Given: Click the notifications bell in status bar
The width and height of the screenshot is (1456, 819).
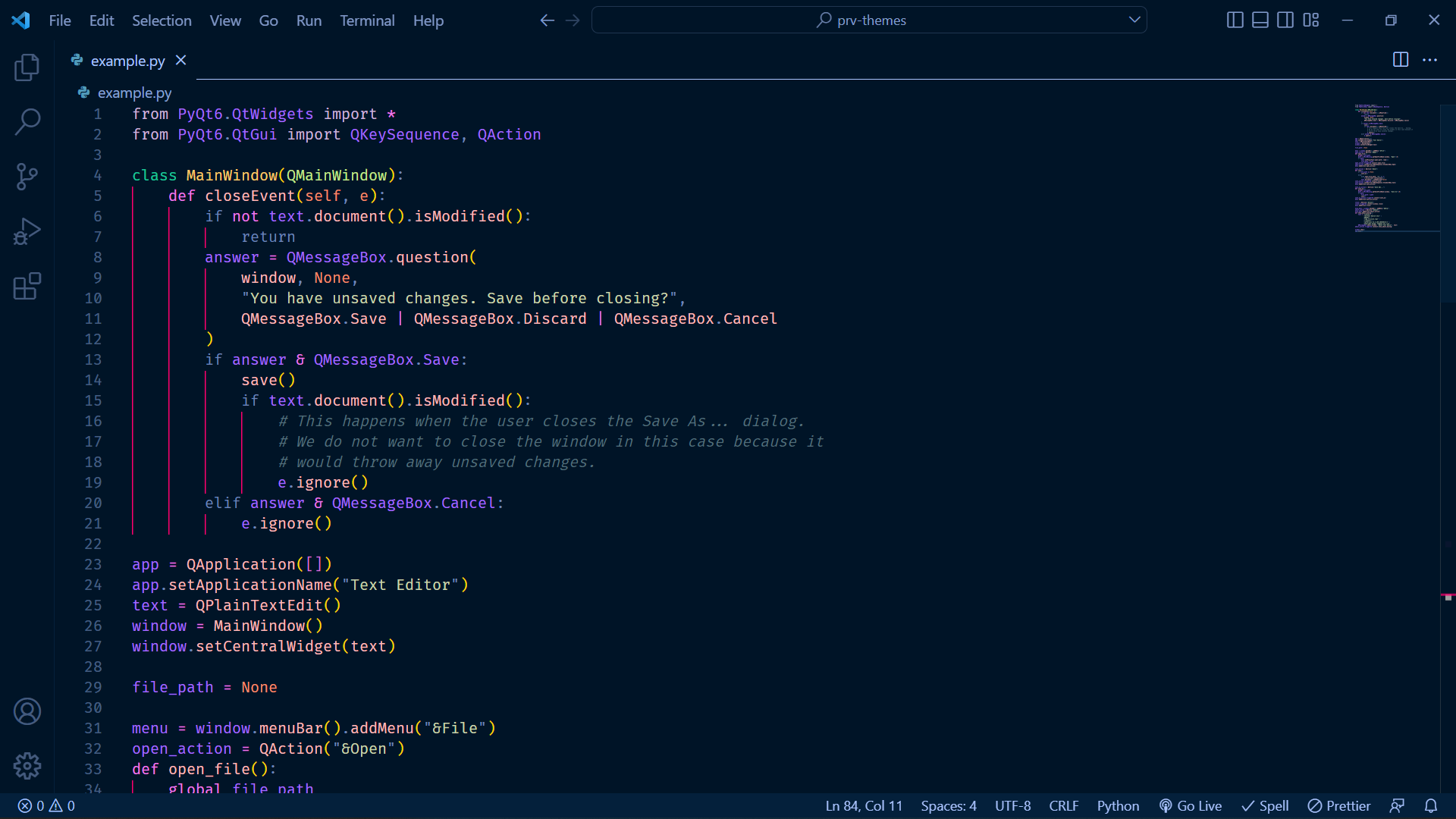Looking at the screenshot, I should pos(1430,806).
